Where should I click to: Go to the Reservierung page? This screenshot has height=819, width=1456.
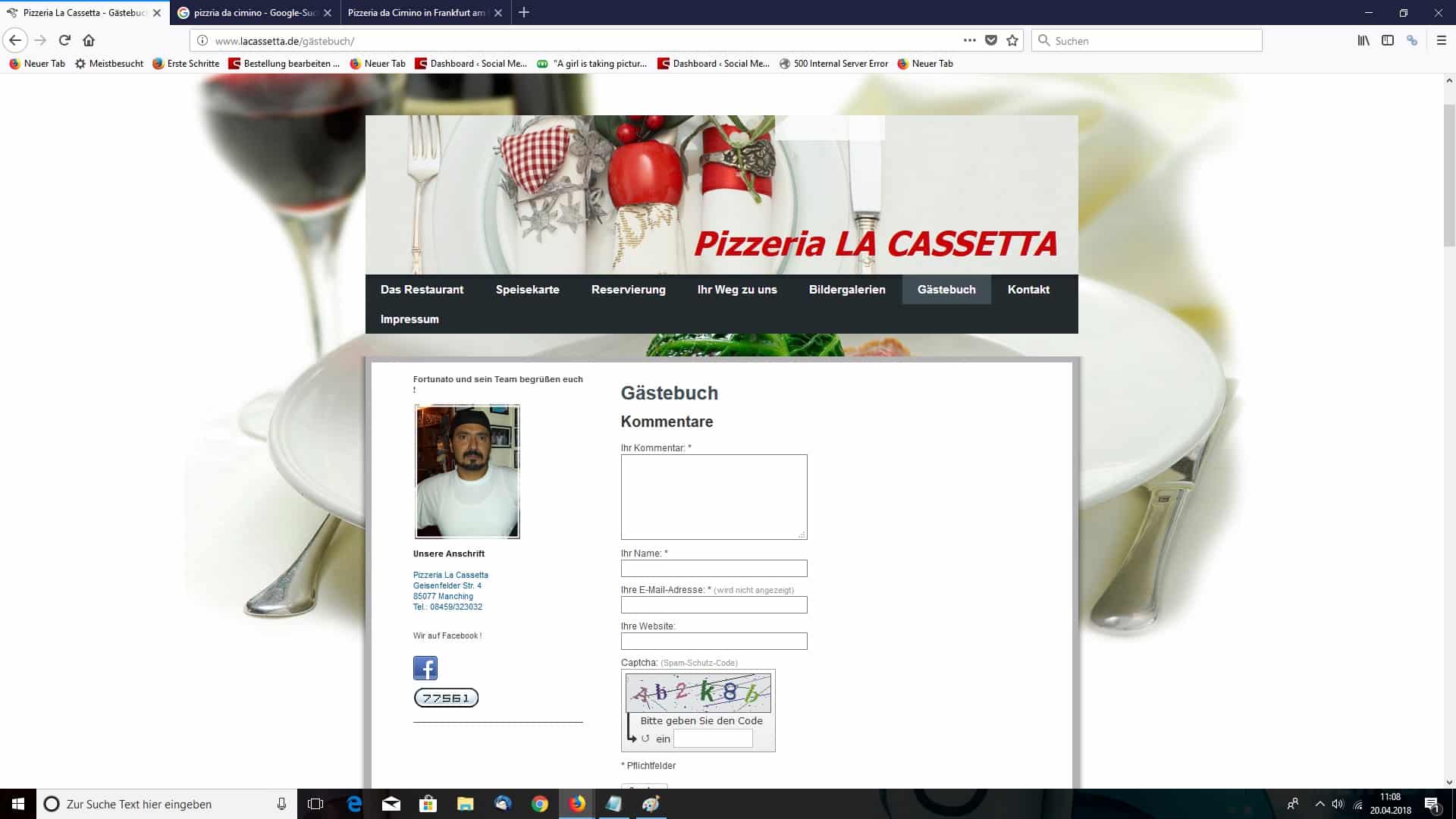click(x=629, y=290)
